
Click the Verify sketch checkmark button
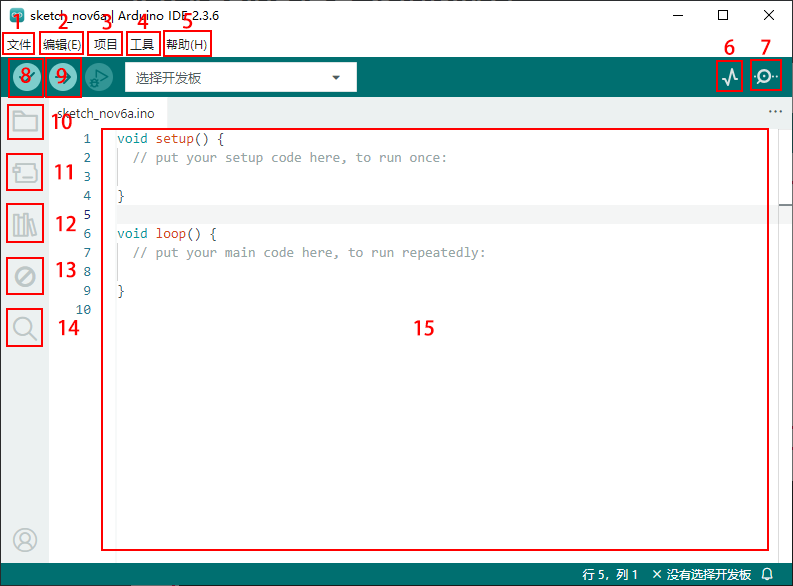point(26,77)
